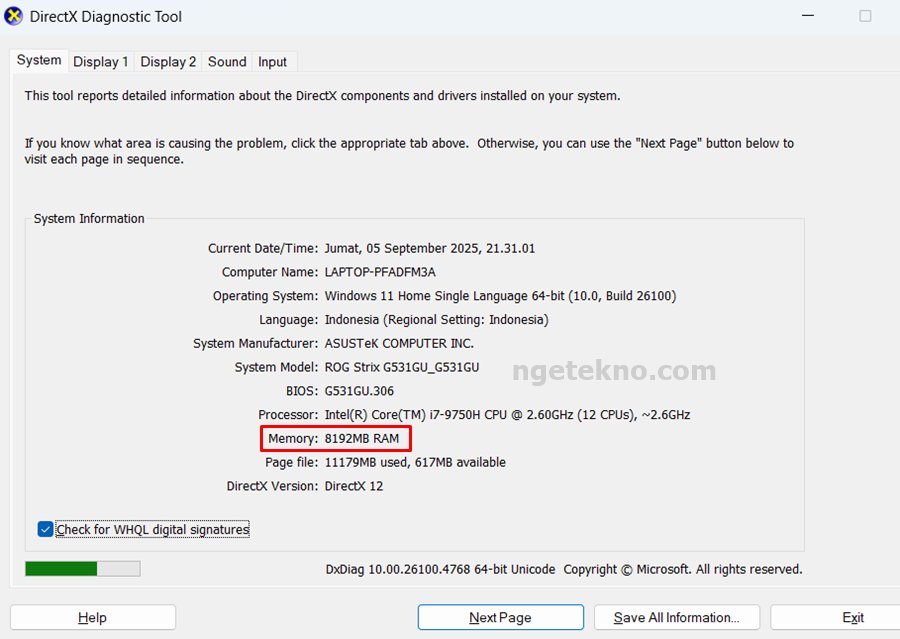Image resolution: width=900 pixels, height=639 pixels.
Task: Open the Display 2 tab
Action: (x=168, y=62)
